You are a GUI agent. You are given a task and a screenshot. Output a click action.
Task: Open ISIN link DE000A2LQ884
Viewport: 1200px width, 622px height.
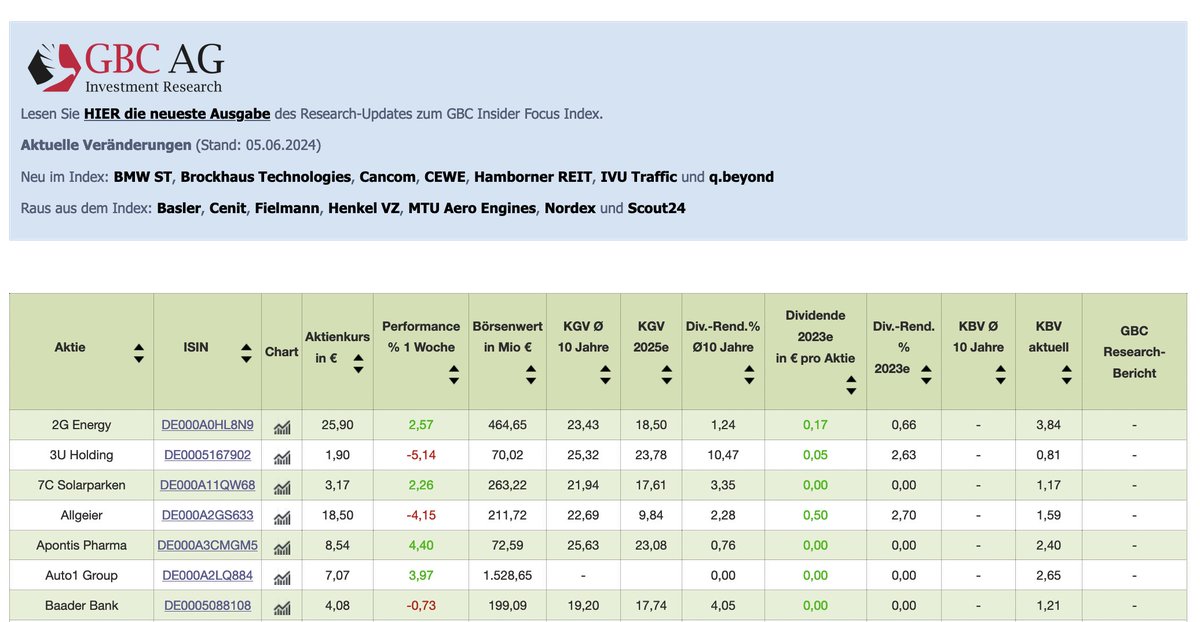pos(207,575)
